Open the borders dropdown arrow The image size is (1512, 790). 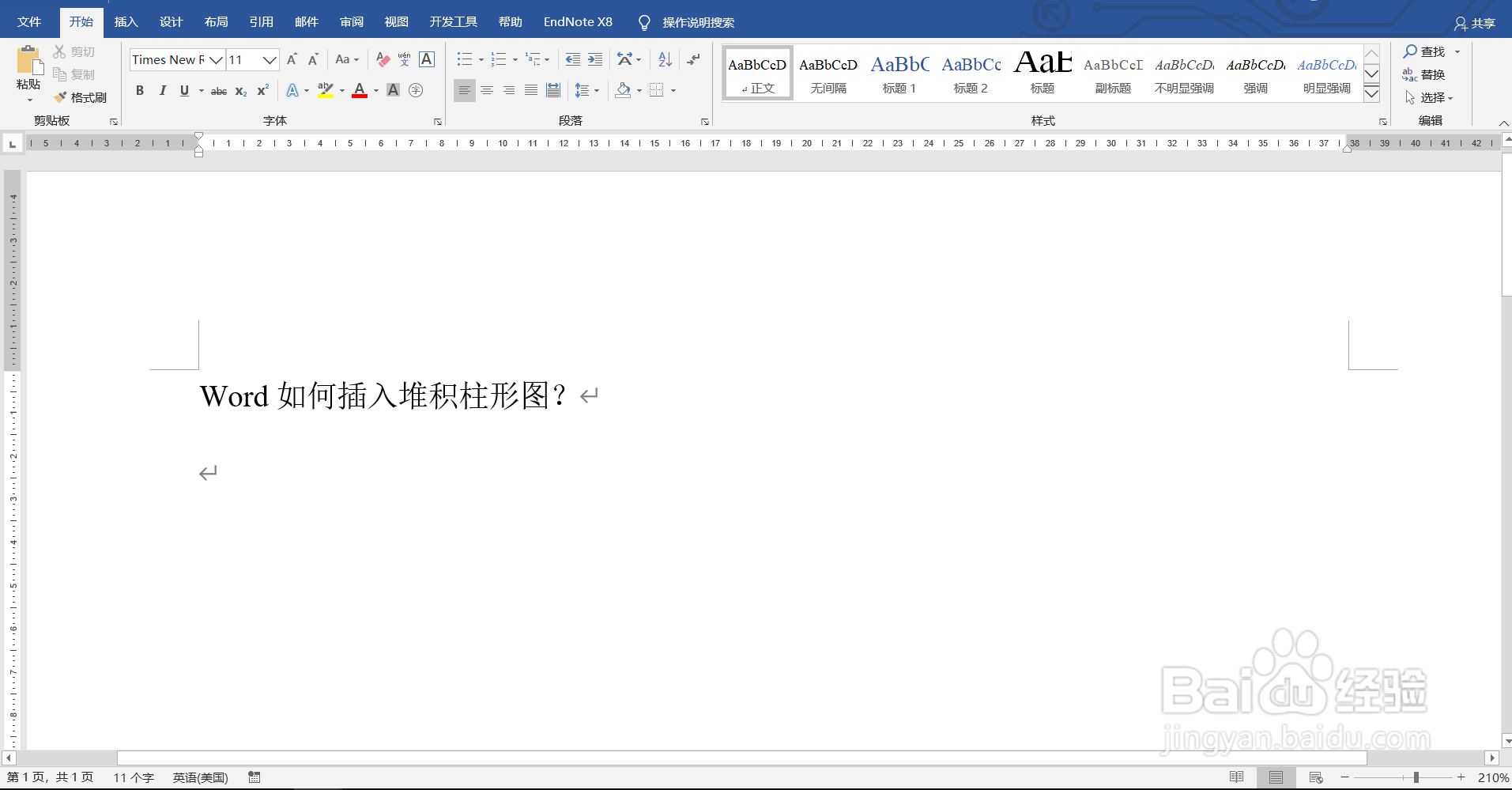pos(673,91)
